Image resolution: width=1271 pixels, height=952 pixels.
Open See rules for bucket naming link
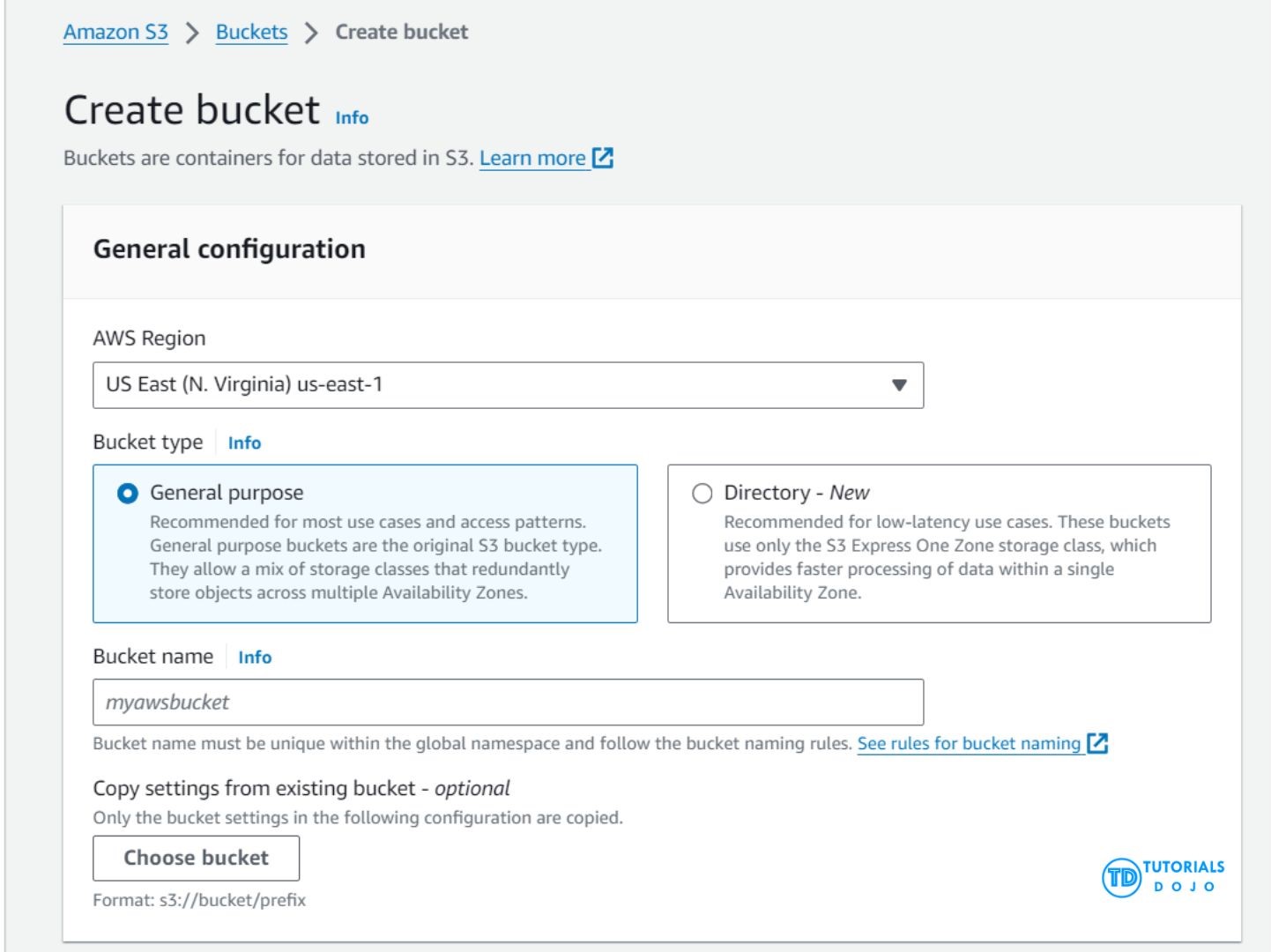point(969,744)
